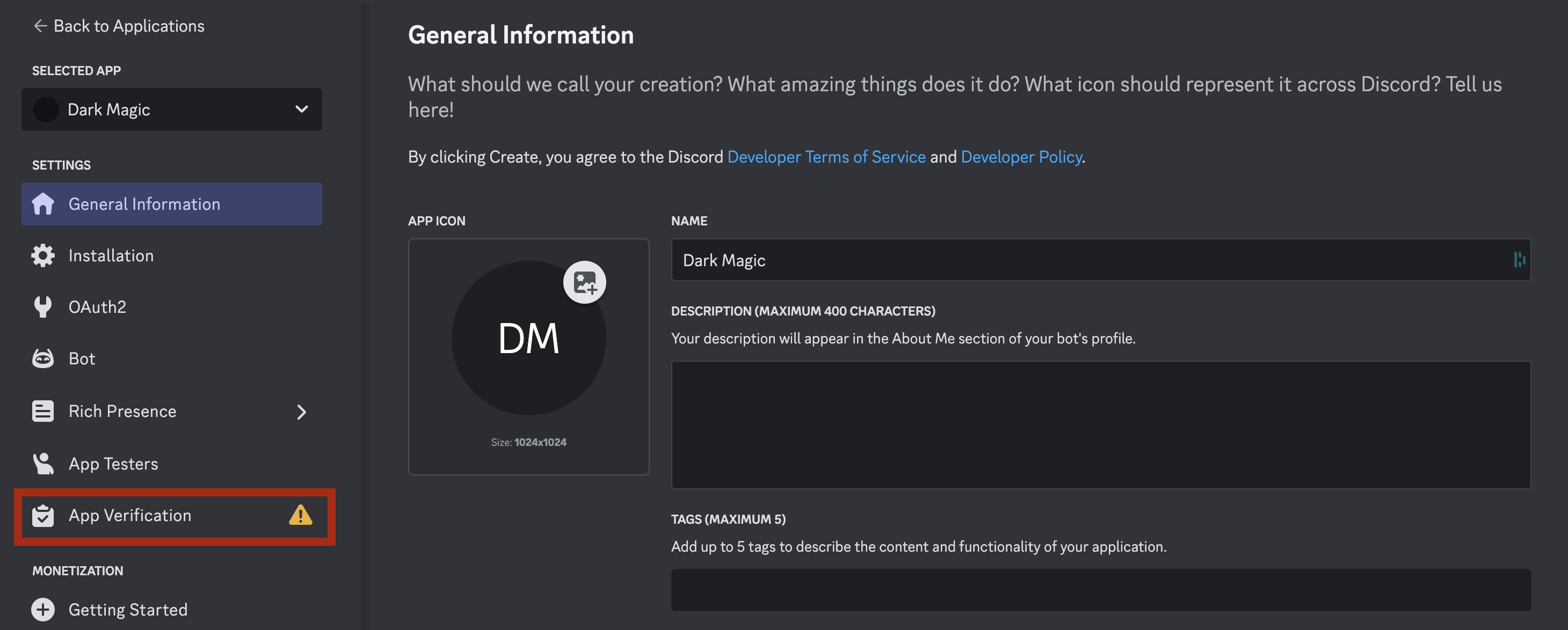Click 'DESCRIPTION (MAXIMUM 400 CHARACTERS)' label
Viewport: 1568px width, 630px height.
803,311
